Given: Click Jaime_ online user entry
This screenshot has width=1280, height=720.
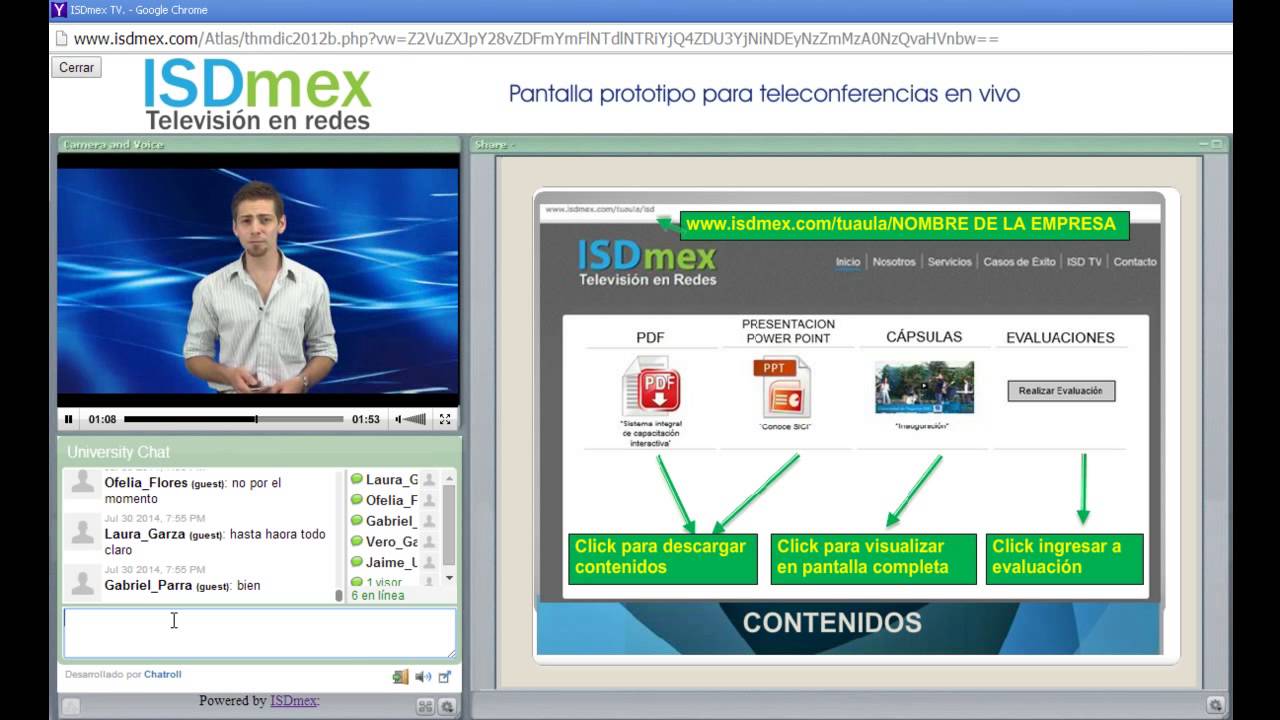Looking at the screenshot, I should pos(384,562).
